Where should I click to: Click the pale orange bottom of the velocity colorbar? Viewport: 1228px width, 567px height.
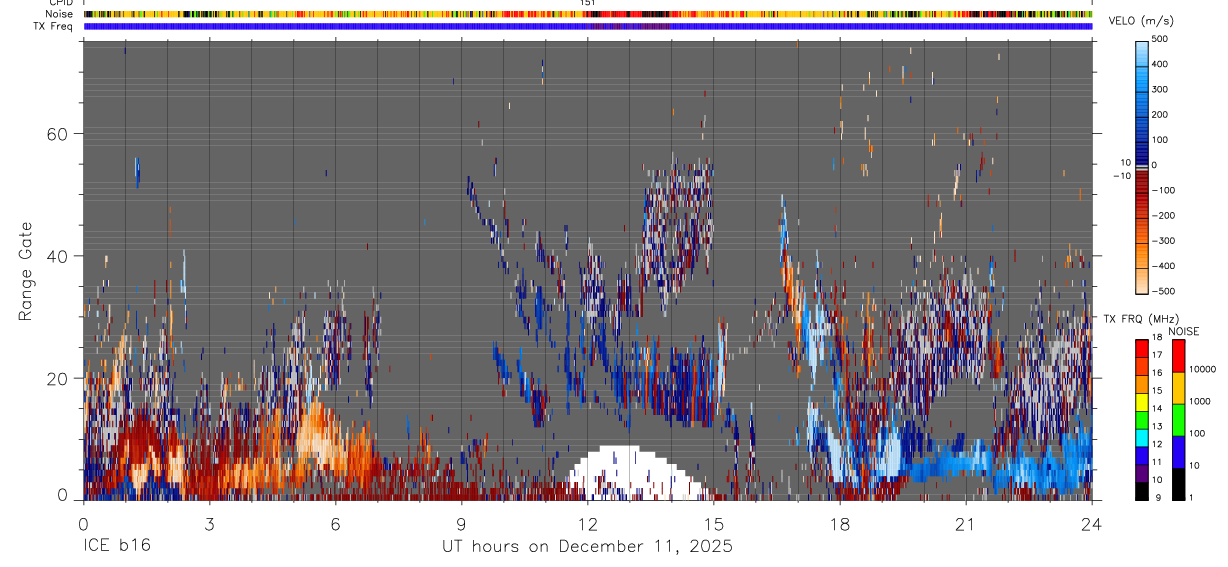click(x=1142, y=279)
